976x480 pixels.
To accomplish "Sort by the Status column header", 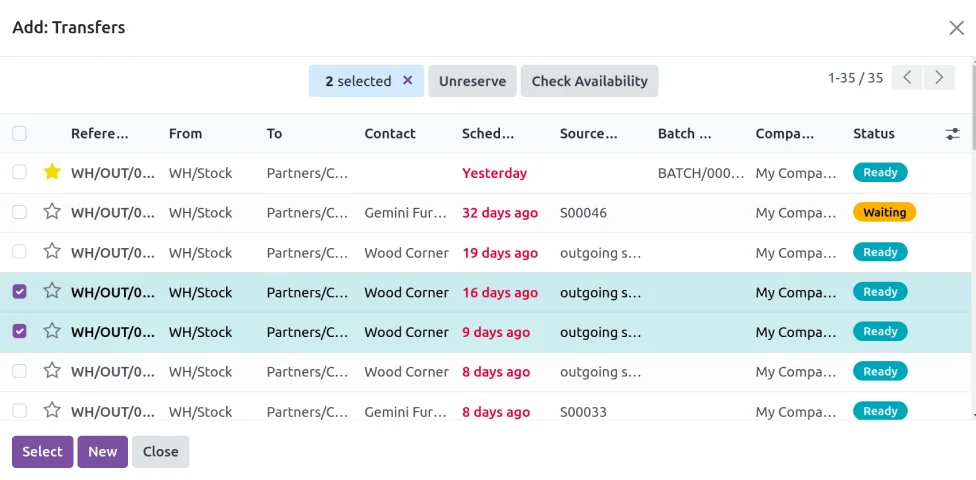I will pyautogui.click(x=873, y=134).
